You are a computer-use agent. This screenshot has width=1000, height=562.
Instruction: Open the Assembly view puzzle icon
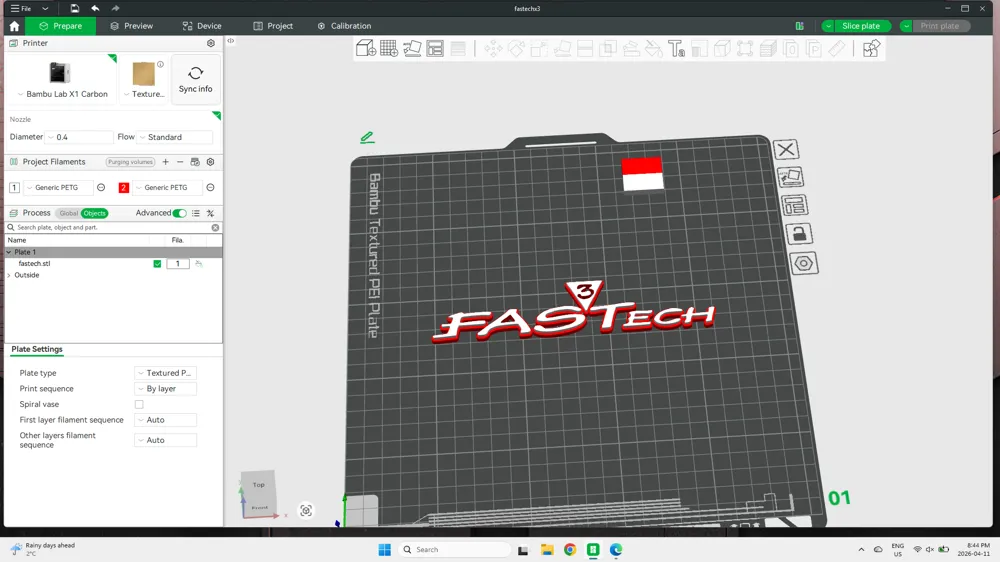[871, 48]
